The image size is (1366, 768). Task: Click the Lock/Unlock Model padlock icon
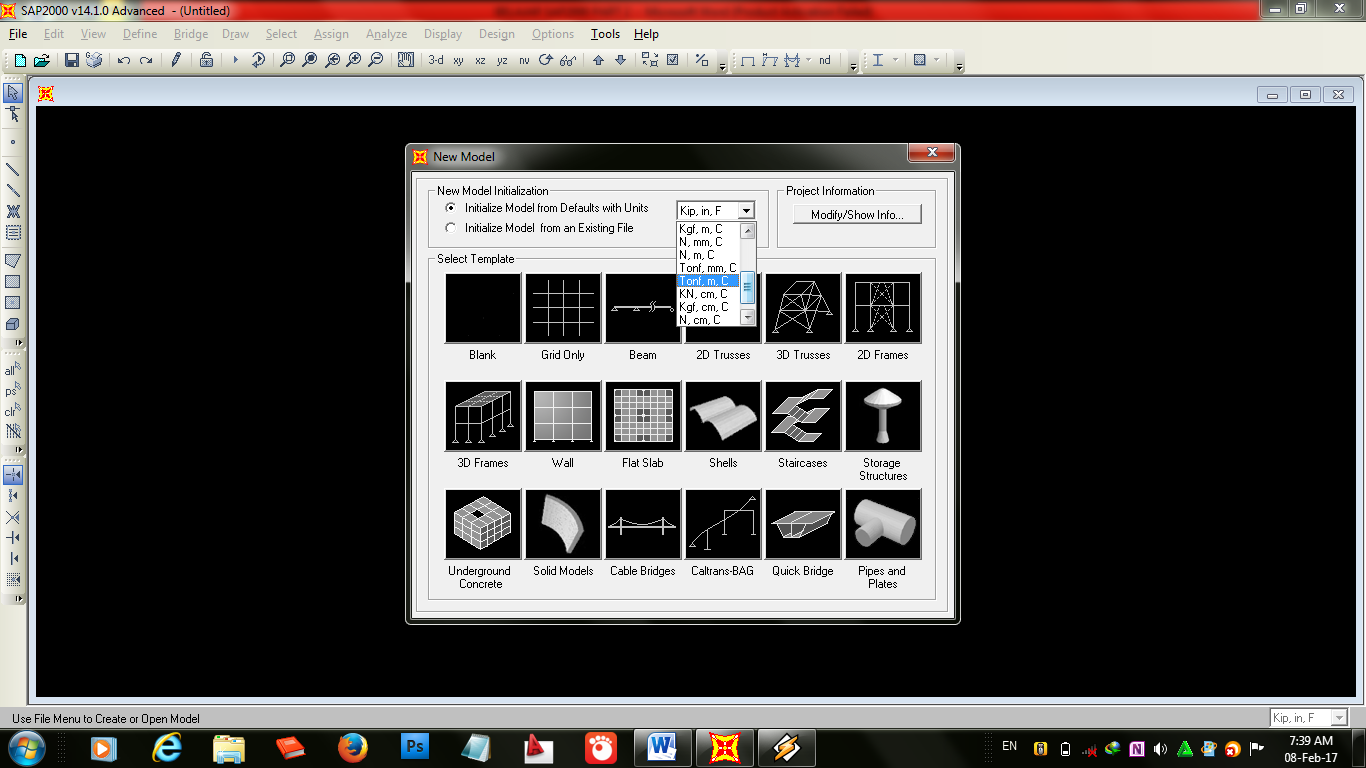tap(206, 60)
